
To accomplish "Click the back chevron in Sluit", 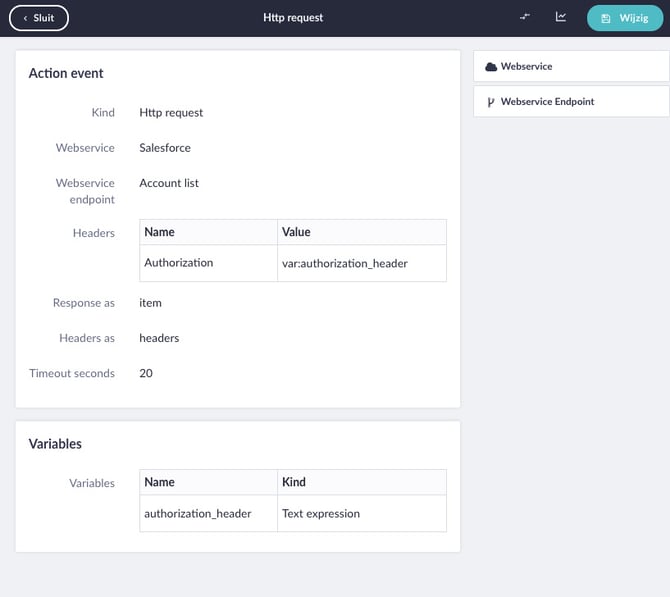I will tap(24, 18).
